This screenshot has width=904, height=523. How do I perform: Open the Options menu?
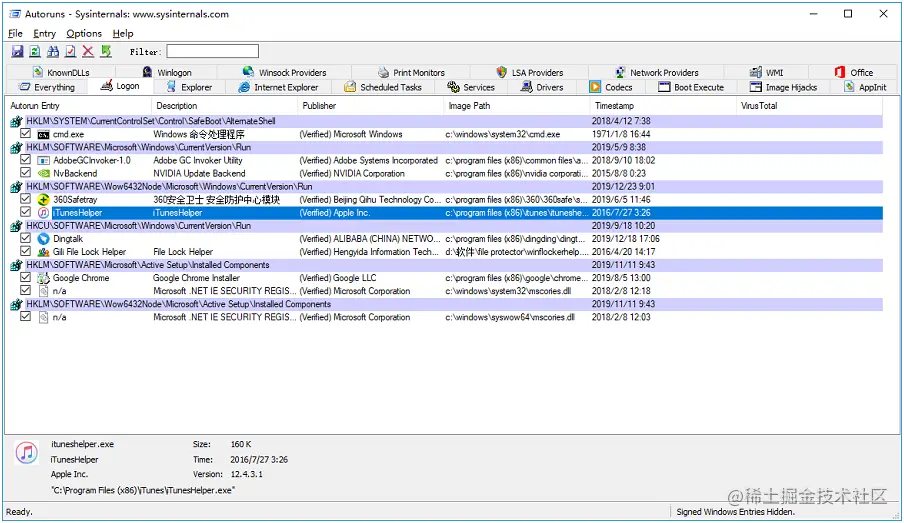pyautogui.click(x=84, y=33)
